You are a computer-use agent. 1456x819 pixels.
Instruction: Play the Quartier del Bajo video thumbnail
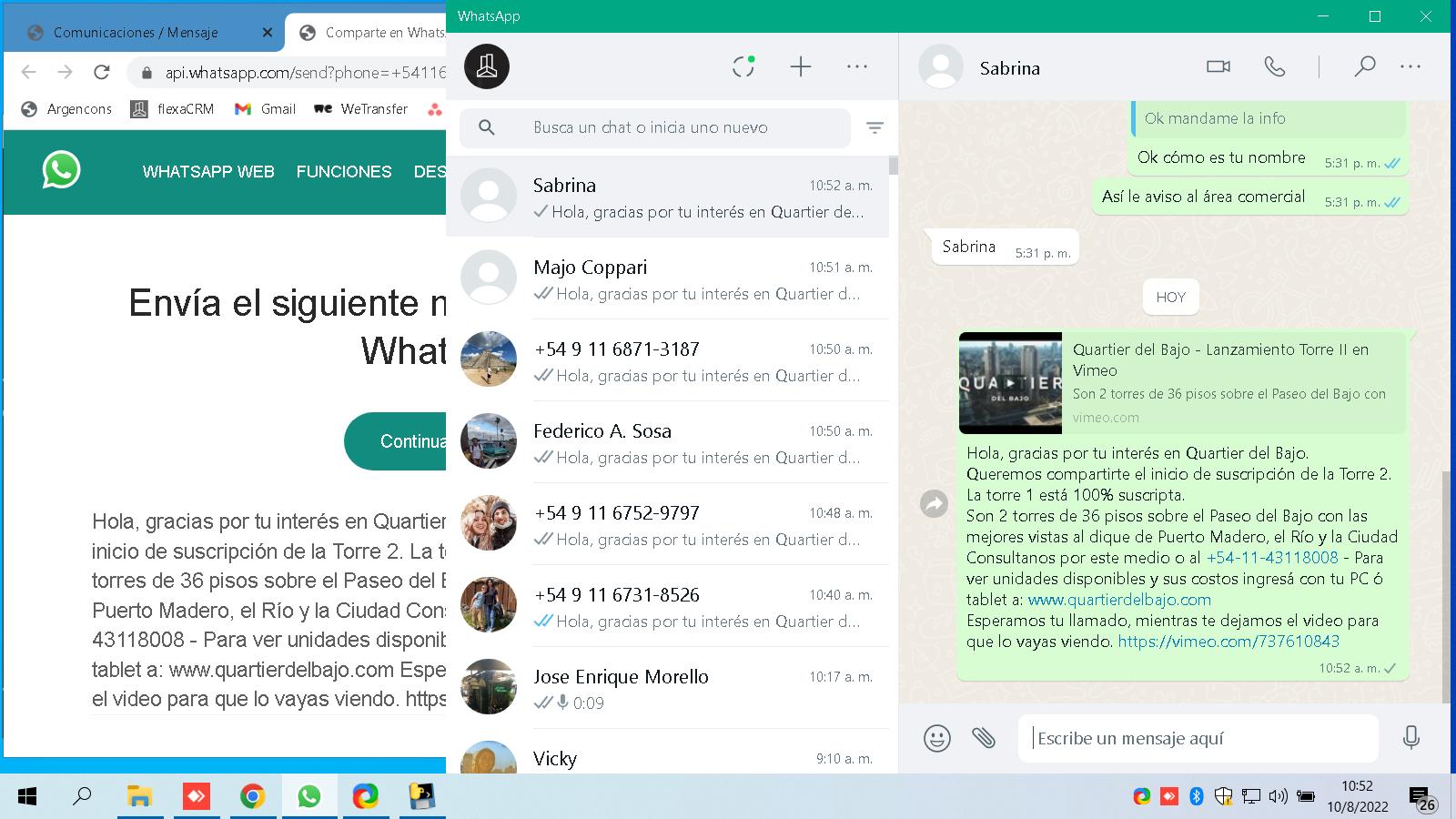[x=1010, y=382]
